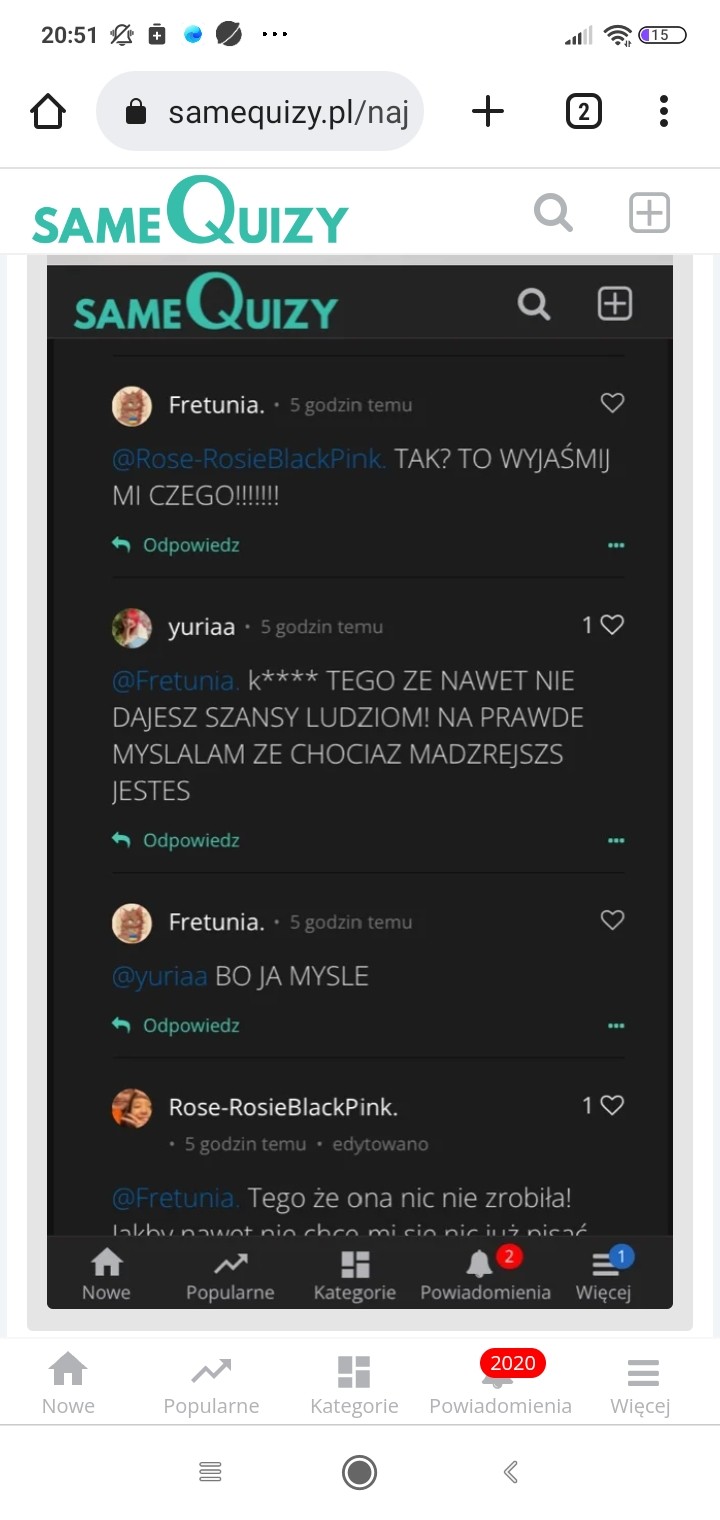Click the @Rose-RosieBlackPink. mention link
This screenshot has width=720, height=1520.
pos(249,459)
